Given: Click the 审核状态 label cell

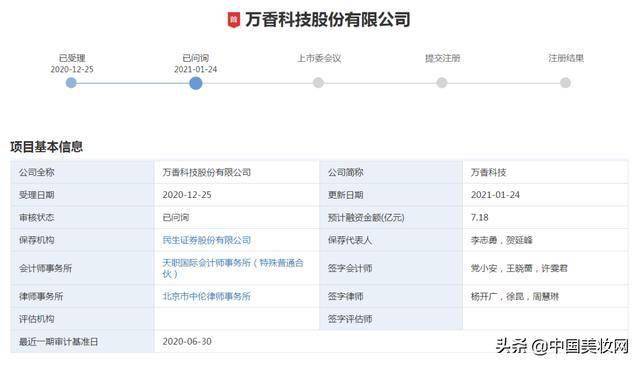Looking at the screenshot, I should tap(82, 217).
